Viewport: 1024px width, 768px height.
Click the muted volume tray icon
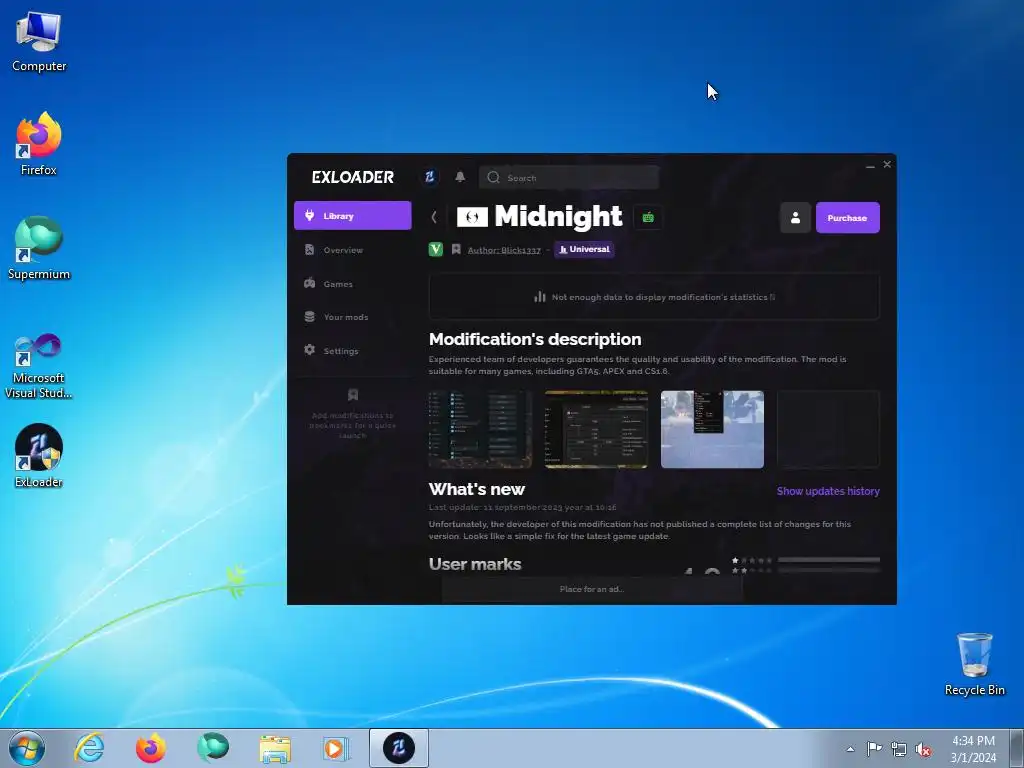point(923,750)
